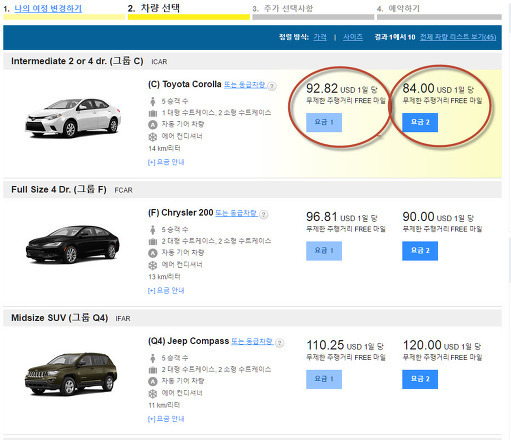Click passenger icon in Toyota Corolla row
Viewport: 511px width, 440px height.
click(x=153, y=101)
